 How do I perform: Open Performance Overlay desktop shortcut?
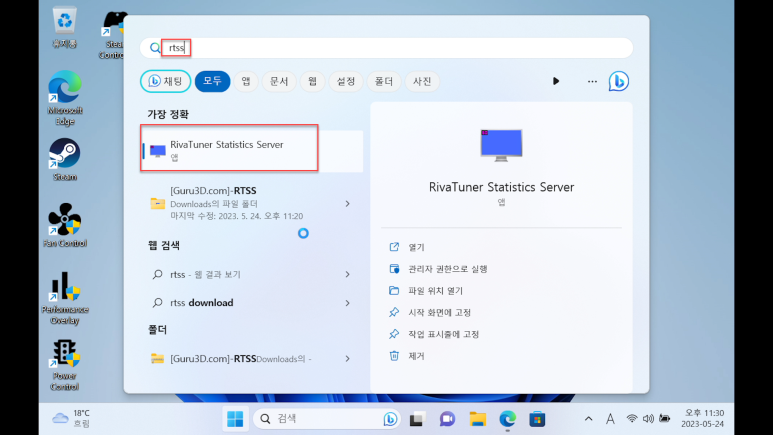tap(65, 298)
